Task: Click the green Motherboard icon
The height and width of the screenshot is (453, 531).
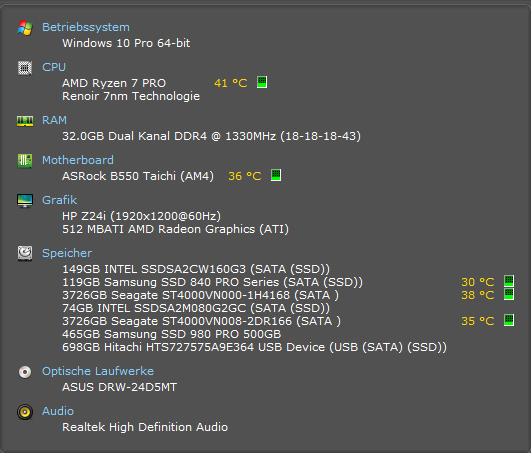Action: pyautogui.click(x=25, y=160)
